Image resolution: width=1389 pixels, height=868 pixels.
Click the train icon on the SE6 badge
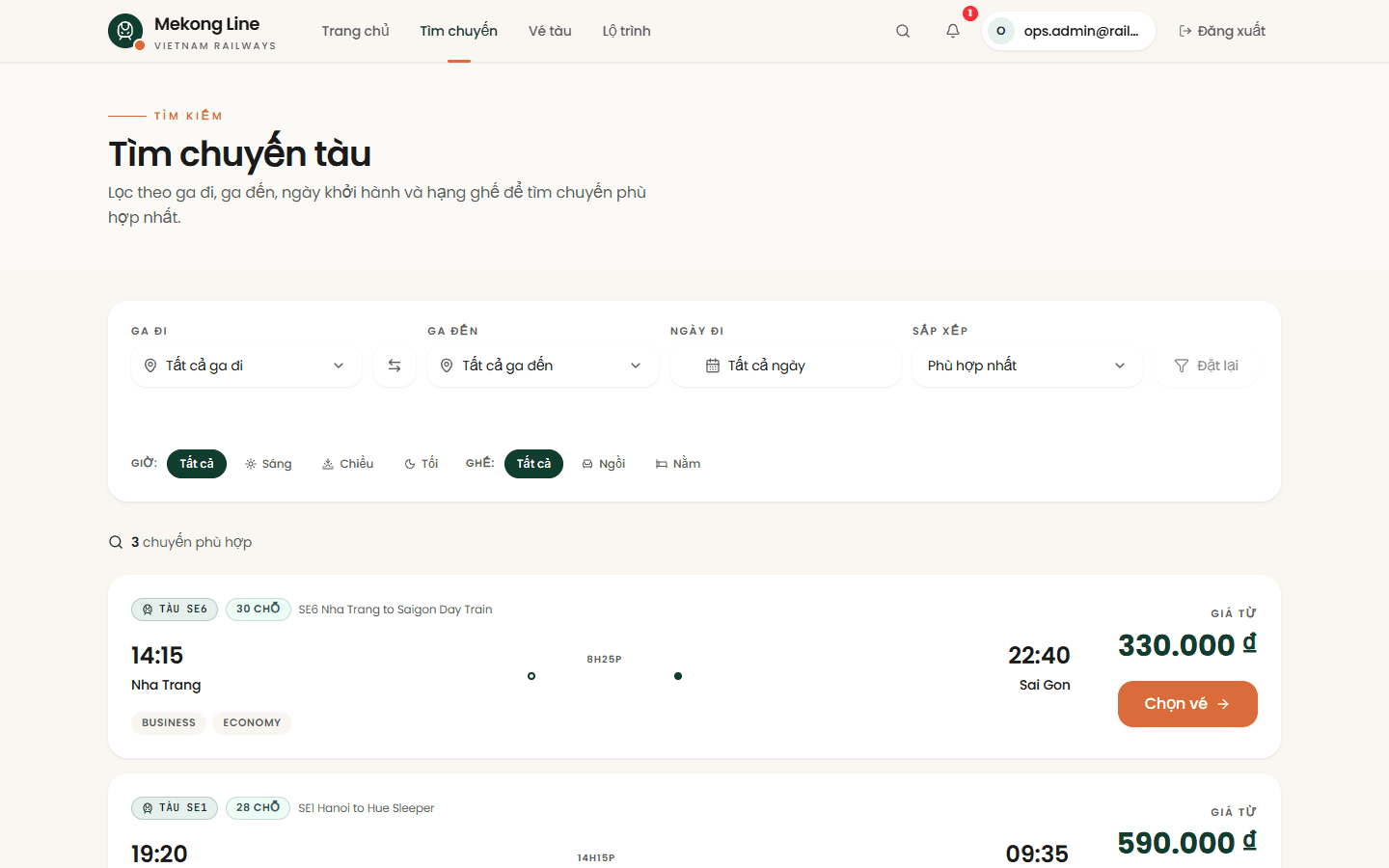(148, 610)
